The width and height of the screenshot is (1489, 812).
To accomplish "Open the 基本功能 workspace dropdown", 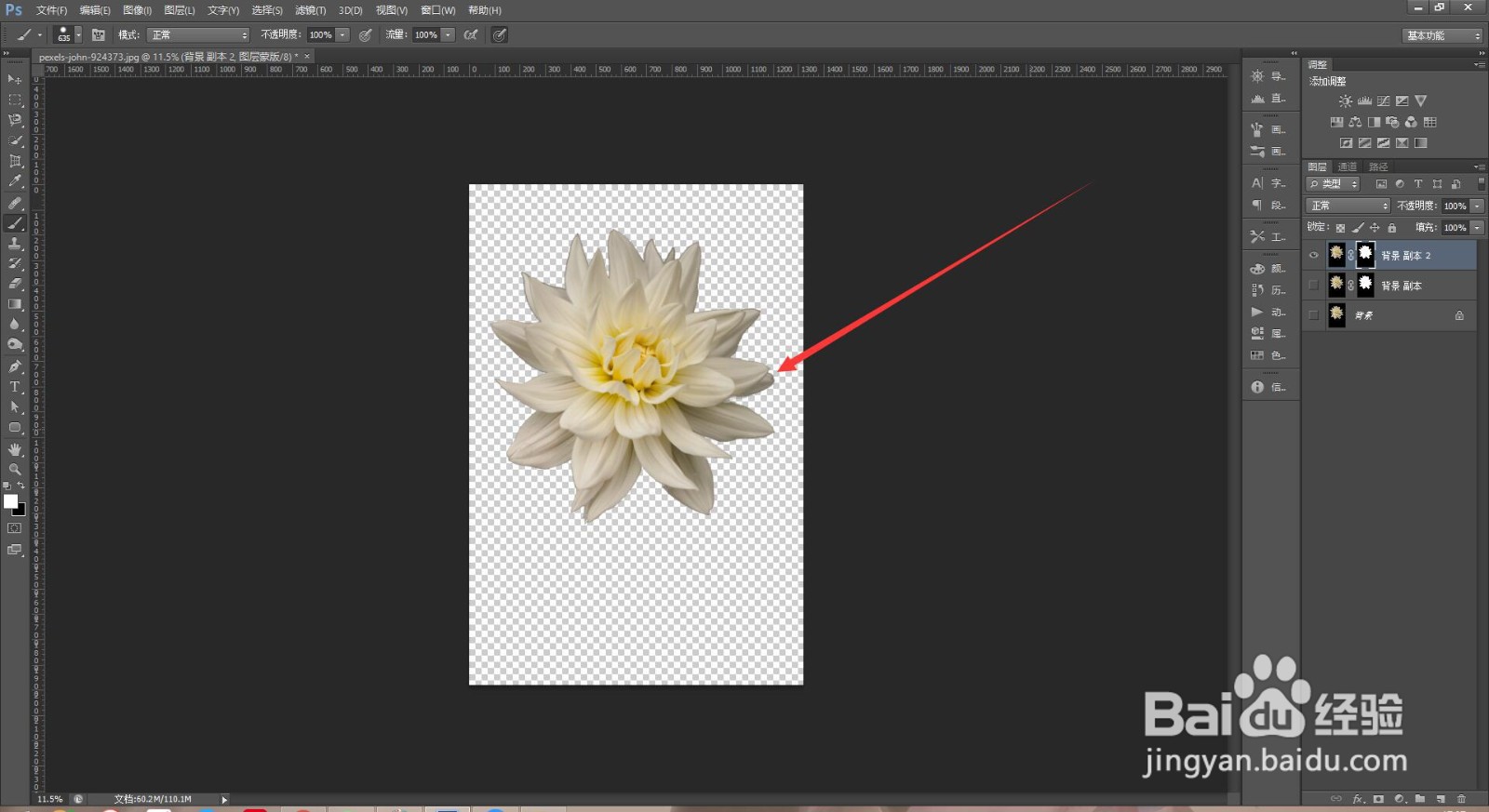I will 1442,35.
